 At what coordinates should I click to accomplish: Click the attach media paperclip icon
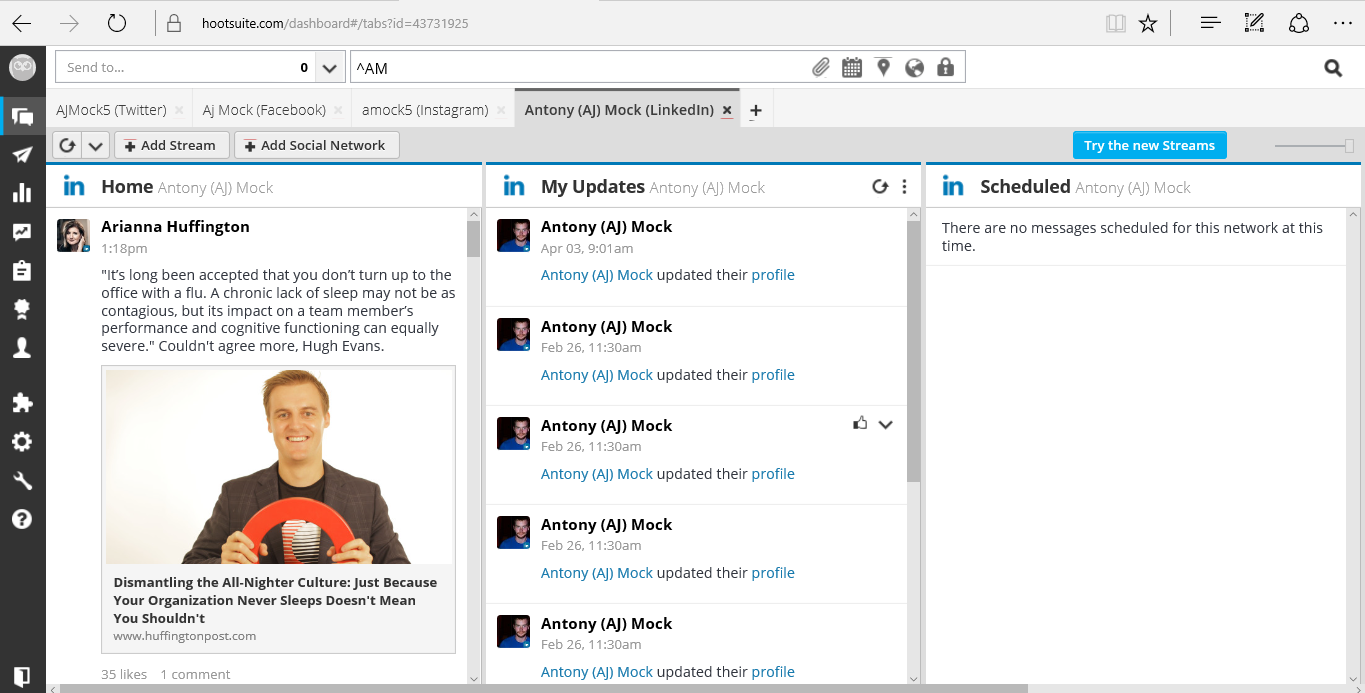820,68
